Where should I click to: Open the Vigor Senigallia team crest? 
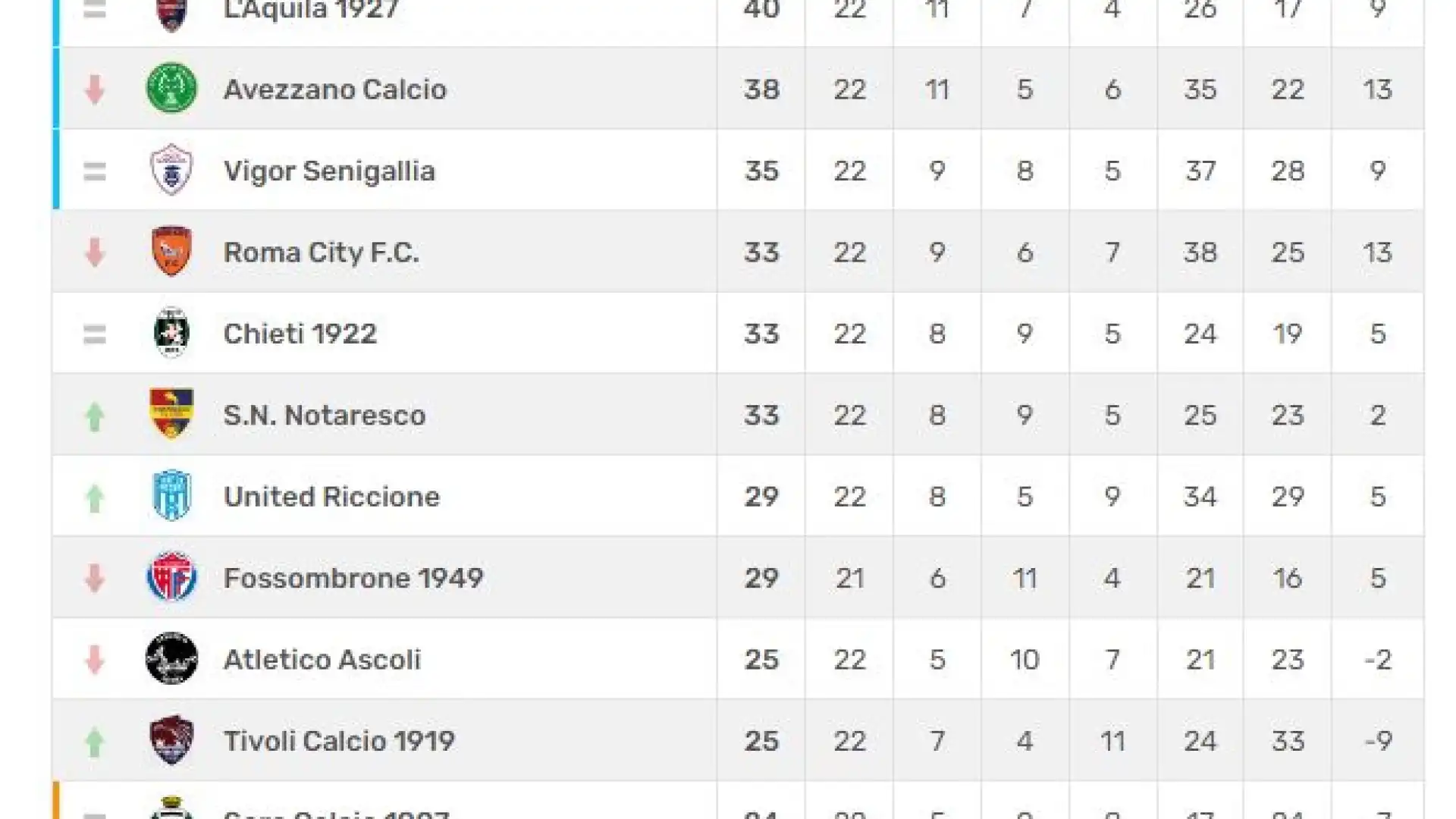pyautogui.click(x=171, y=169)
